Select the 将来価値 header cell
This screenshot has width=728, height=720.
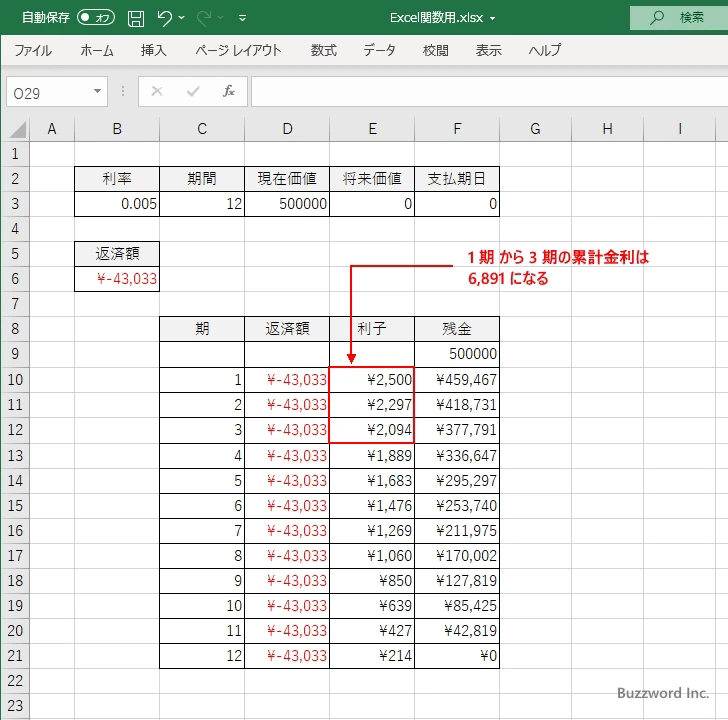[372, 179]
